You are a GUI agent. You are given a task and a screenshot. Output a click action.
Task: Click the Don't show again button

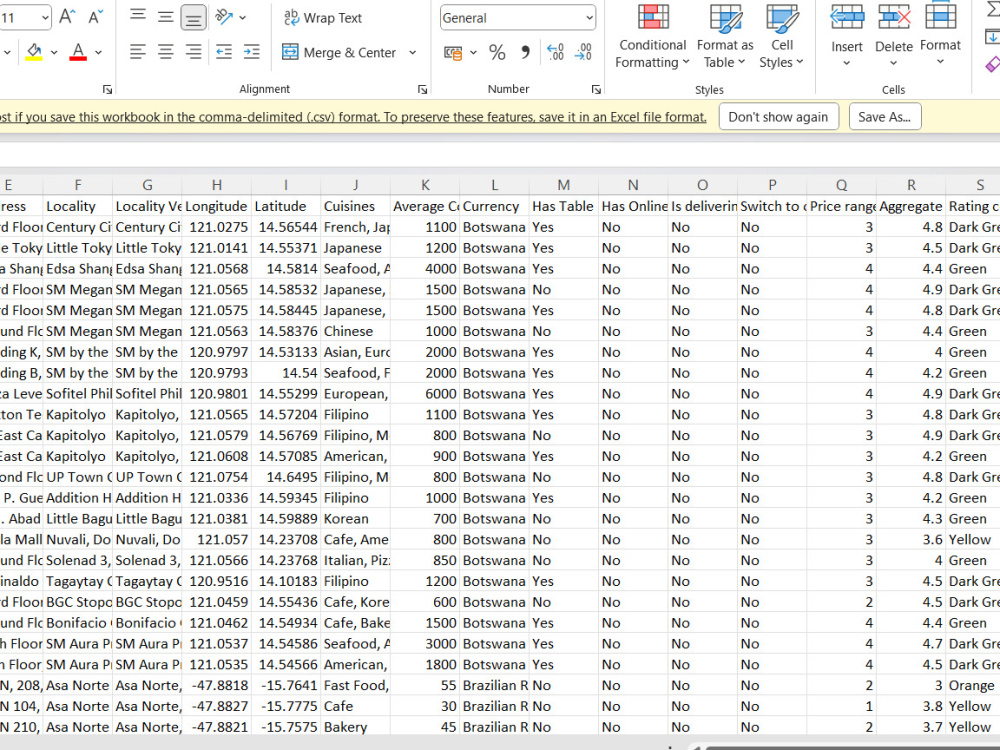point(779,116)
